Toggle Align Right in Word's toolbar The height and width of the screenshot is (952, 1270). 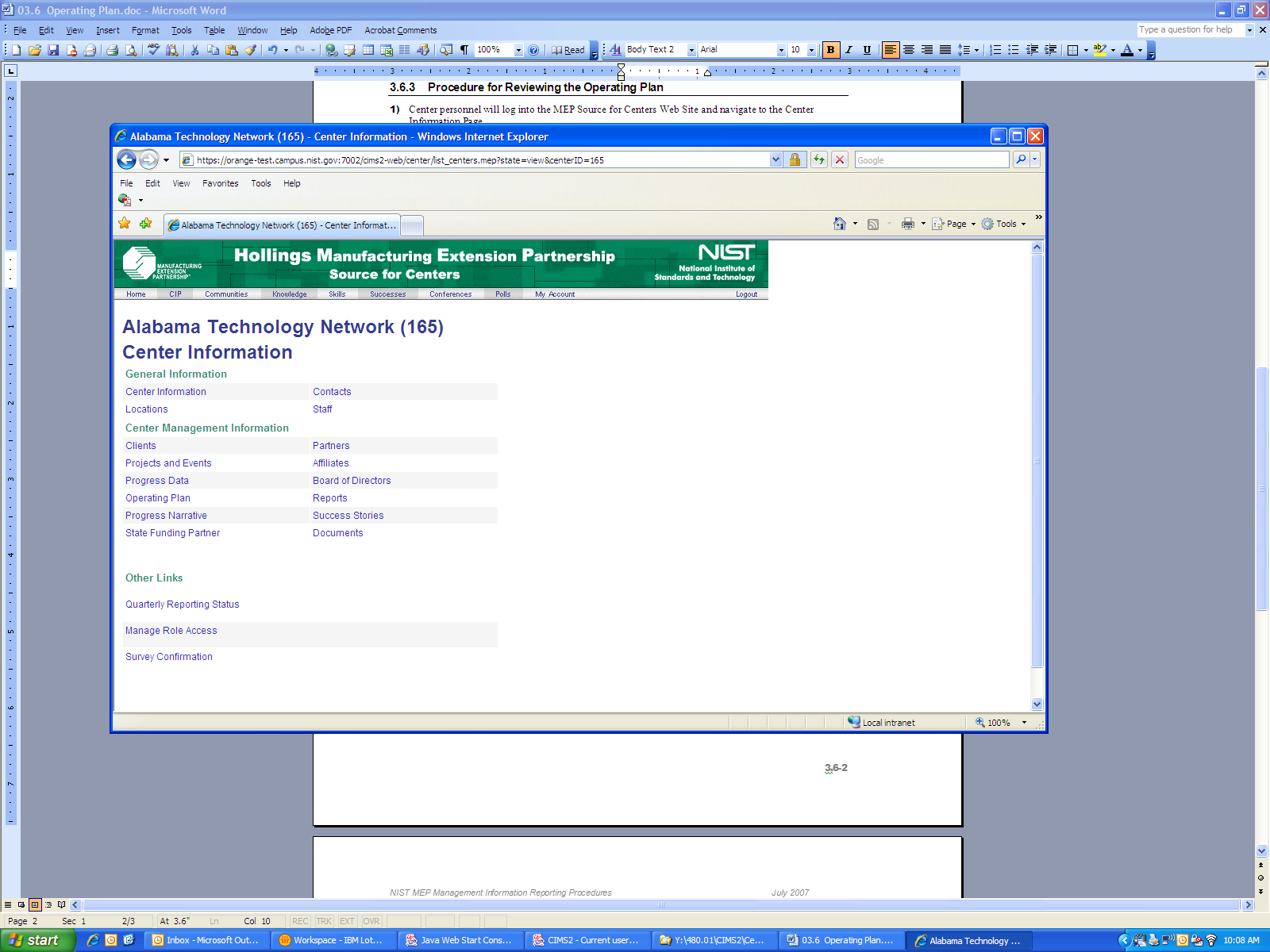927,50
